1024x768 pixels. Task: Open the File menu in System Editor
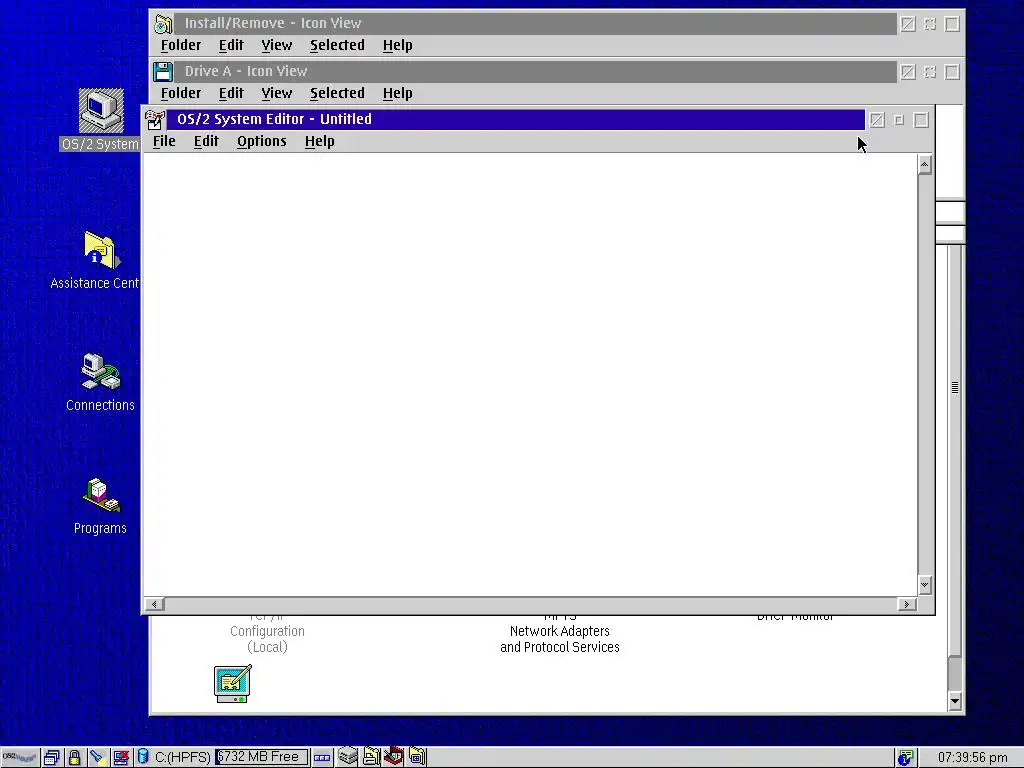[x=164, y=142]
